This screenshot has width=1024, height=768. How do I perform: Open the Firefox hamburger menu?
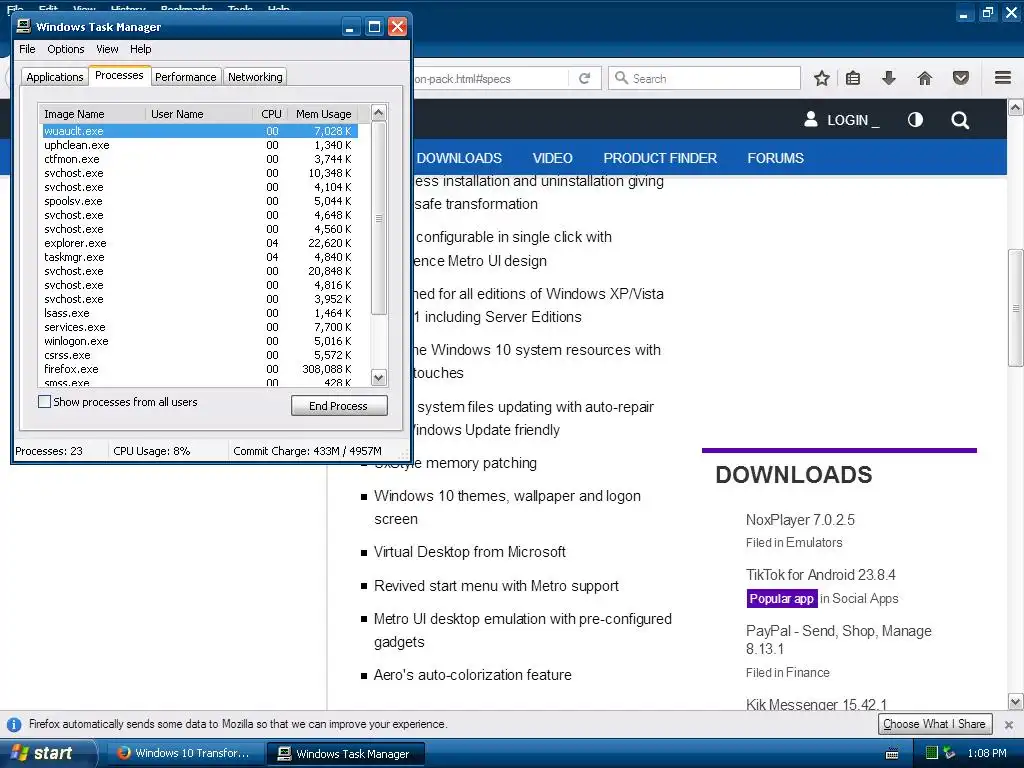[x=1003, y=78]
